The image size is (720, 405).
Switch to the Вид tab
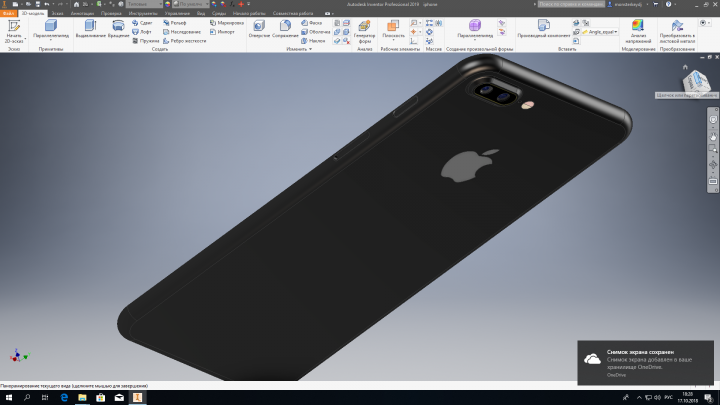(x=201, y=13)
